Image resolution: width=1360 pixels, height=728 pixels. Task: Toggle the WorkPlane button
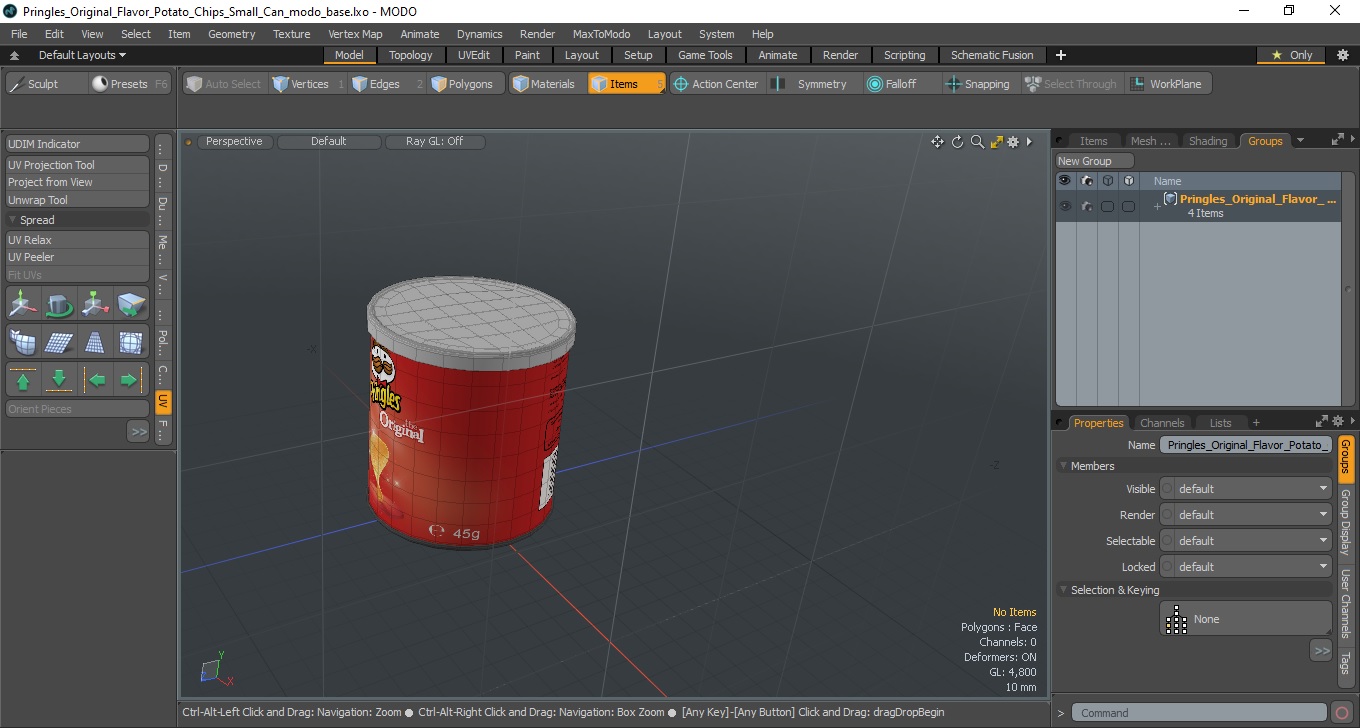1167,84
